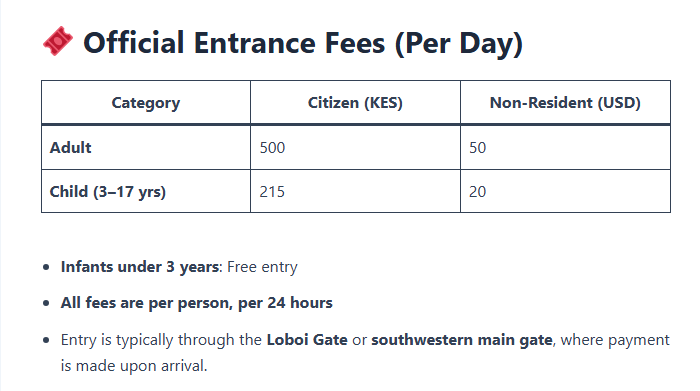Click All fees are per person text
This screenshot has height=391, width=700.
(146, 303)
